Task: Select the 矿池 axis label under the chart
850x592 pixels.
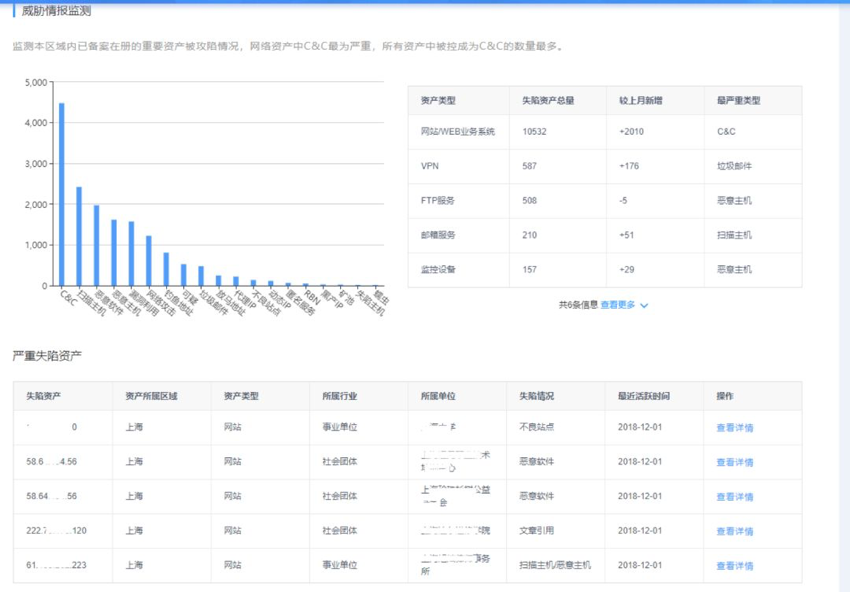Action: click(346, 296)
